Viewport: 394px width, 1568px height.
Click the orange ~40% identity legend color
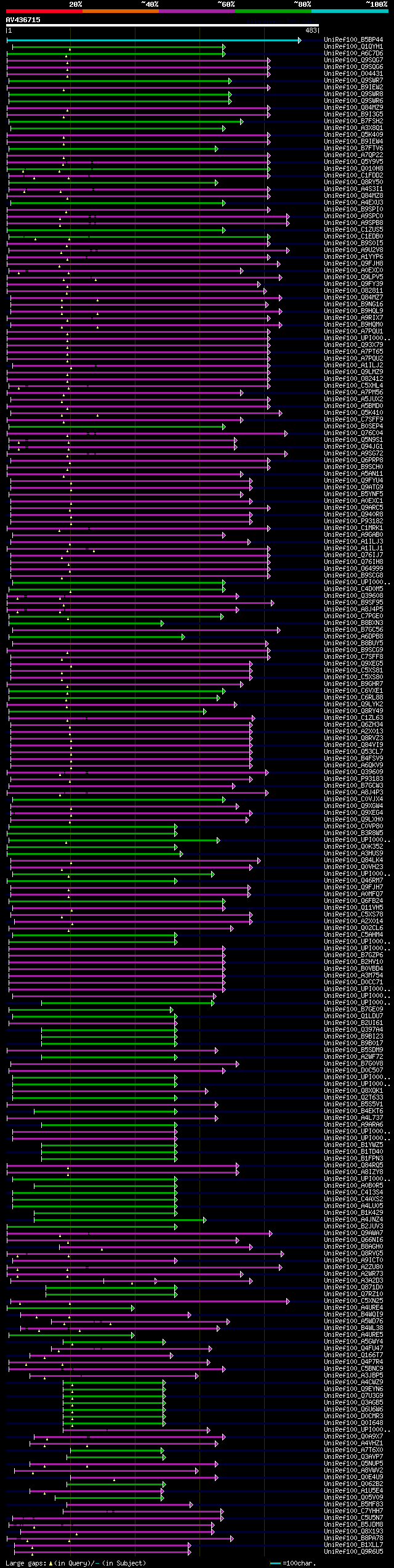click(x=121, y=11)
